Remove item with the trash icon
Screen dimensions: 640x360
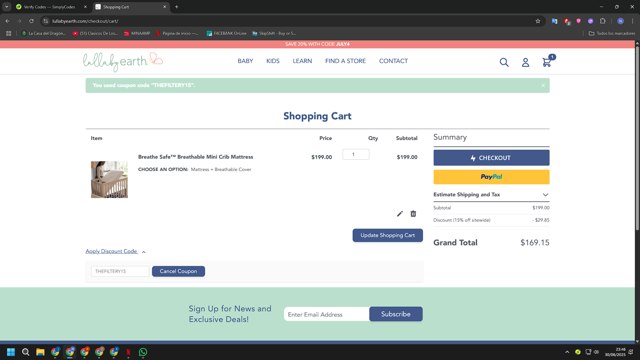click(x=413, y=213)
